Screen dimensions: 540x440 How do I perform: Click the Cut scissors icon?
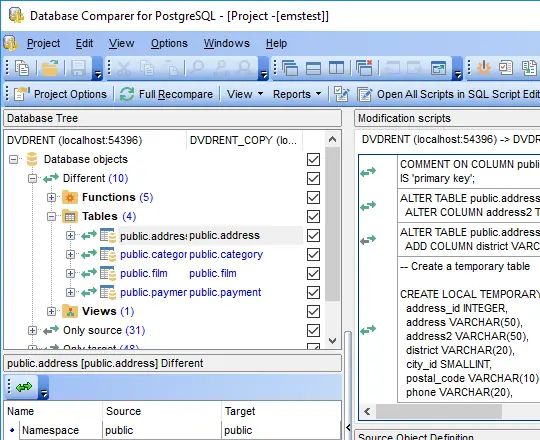point(124,68)
